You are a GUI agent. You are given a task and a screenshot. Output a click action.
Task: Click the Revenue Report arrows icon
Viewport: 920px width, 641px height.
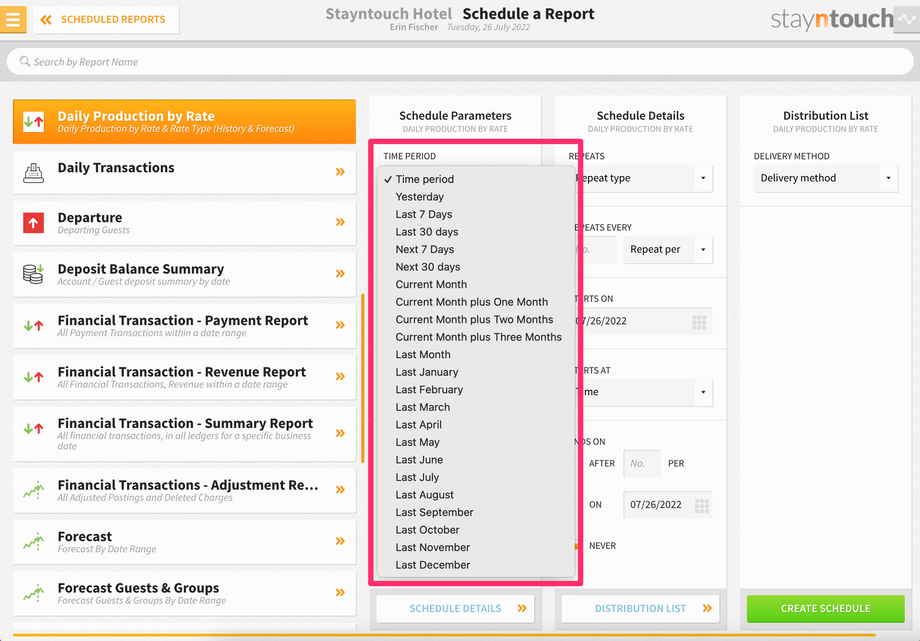click(x=33, y=377)
